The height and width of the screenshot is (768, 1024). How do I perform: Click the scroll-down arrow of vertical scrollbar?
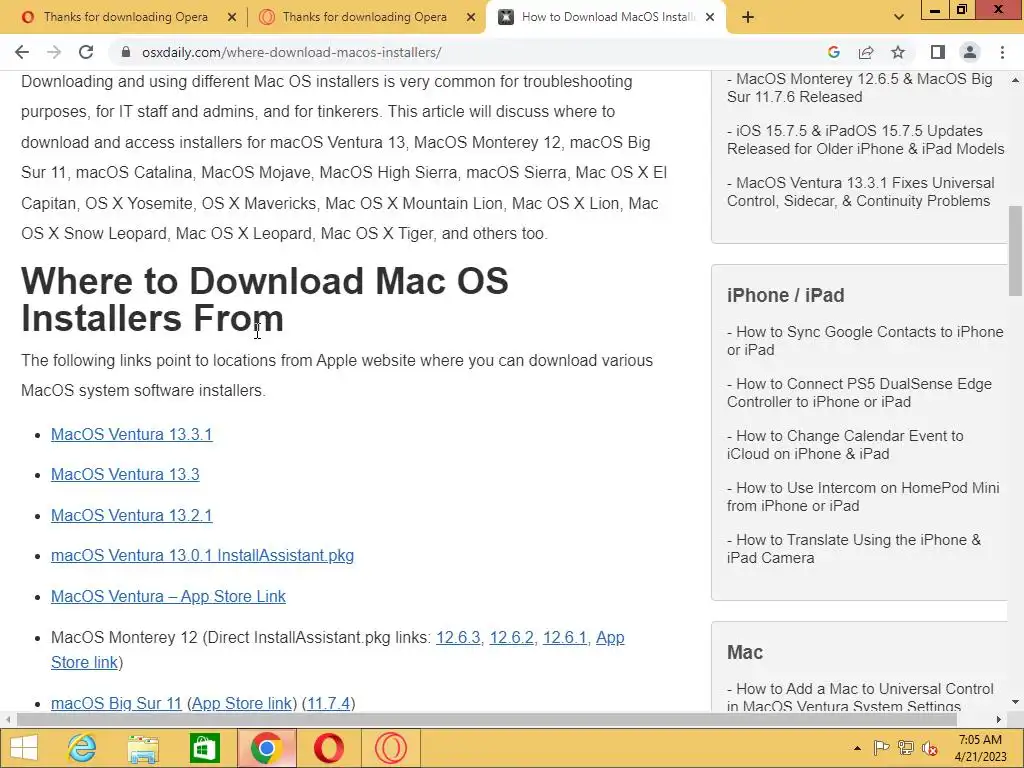pos(1016,702)
